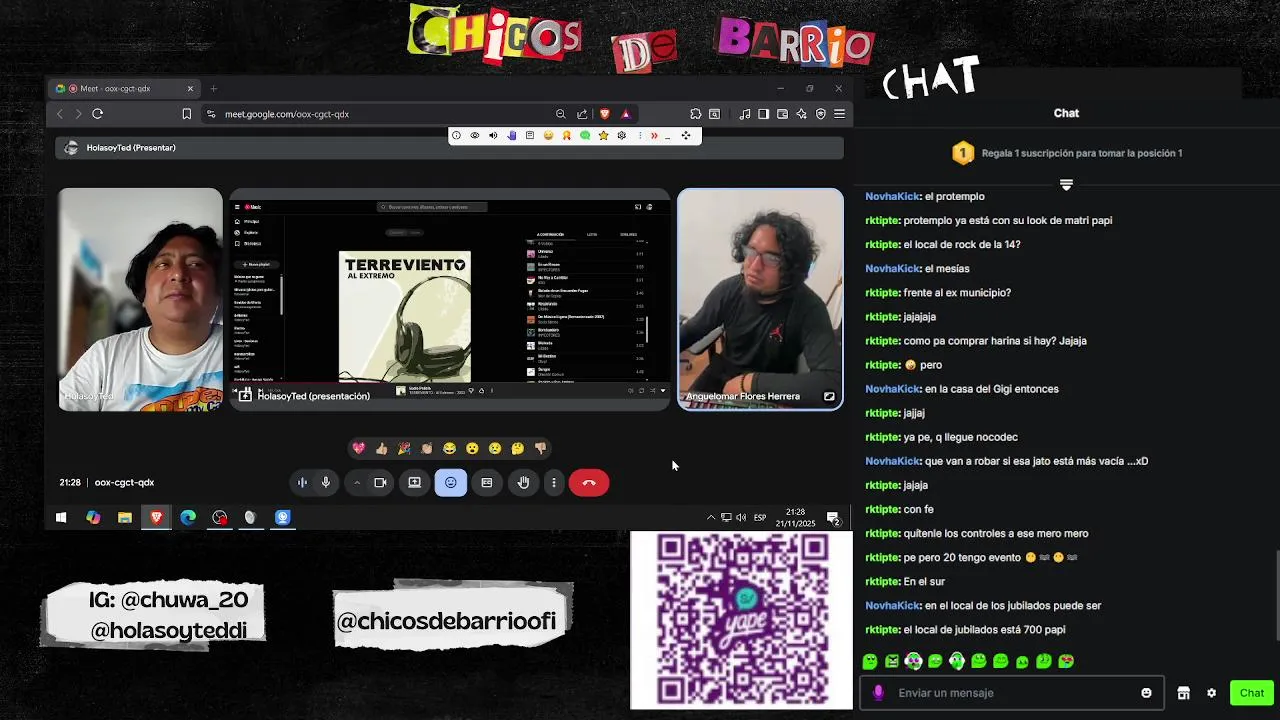Open Microsoft Edge from taskbar

coord(188,517)
